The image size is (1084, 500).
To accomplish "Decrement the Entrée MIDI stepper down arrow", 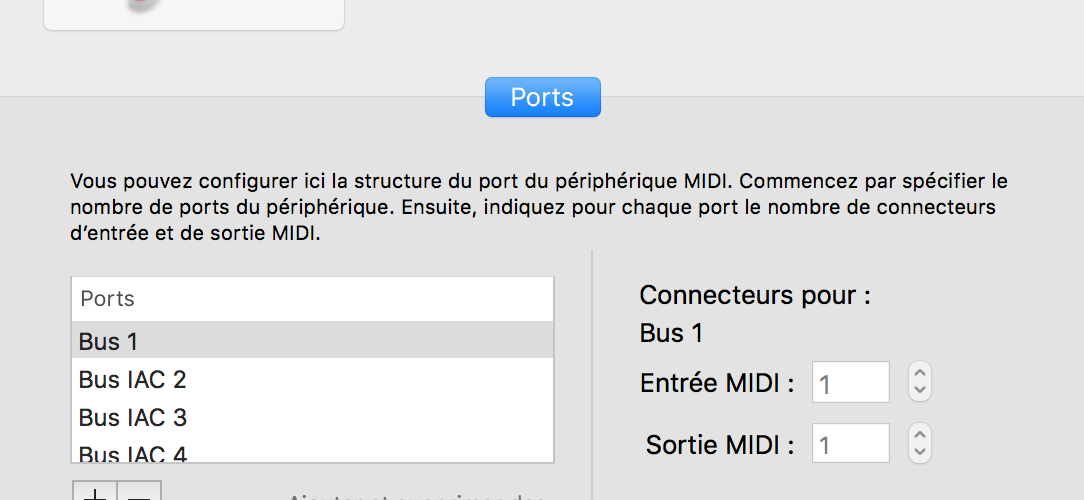I will [921, 390].
